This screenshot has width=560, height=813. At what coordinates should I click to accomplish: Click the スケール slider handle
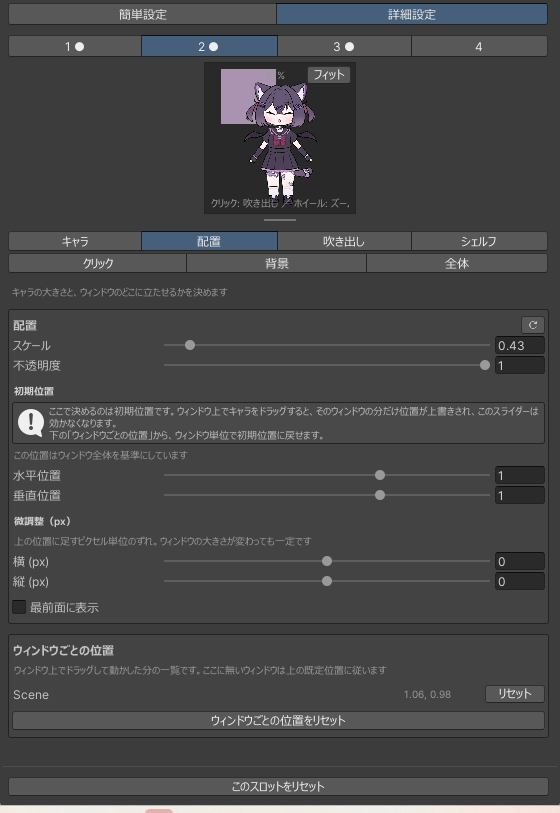(x=190, y=345)
